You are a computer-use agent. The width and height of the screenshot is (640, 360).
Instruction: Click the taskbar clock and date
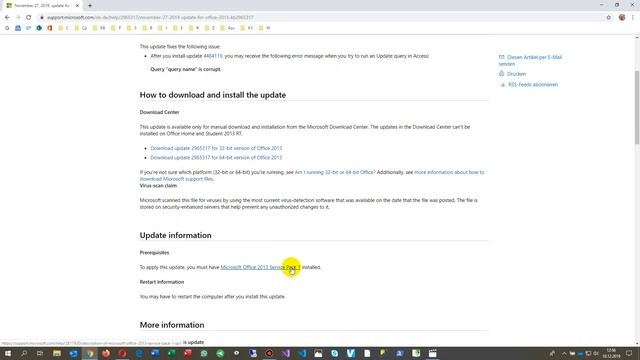click(611, 353)
